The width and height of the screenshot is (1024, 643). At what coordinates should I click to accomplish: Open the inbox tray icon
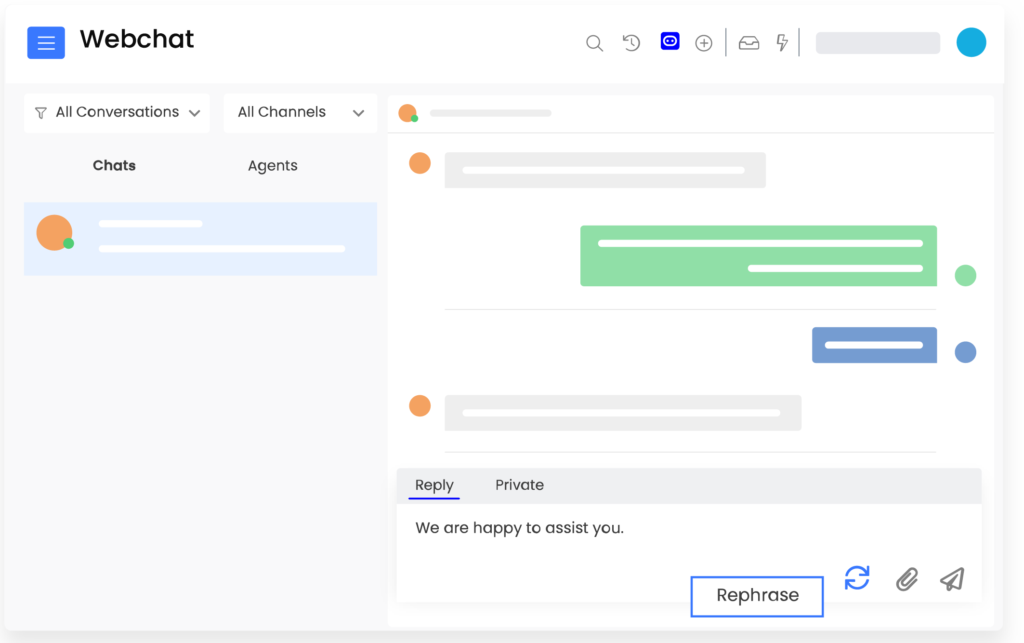[x=749, y=43]
